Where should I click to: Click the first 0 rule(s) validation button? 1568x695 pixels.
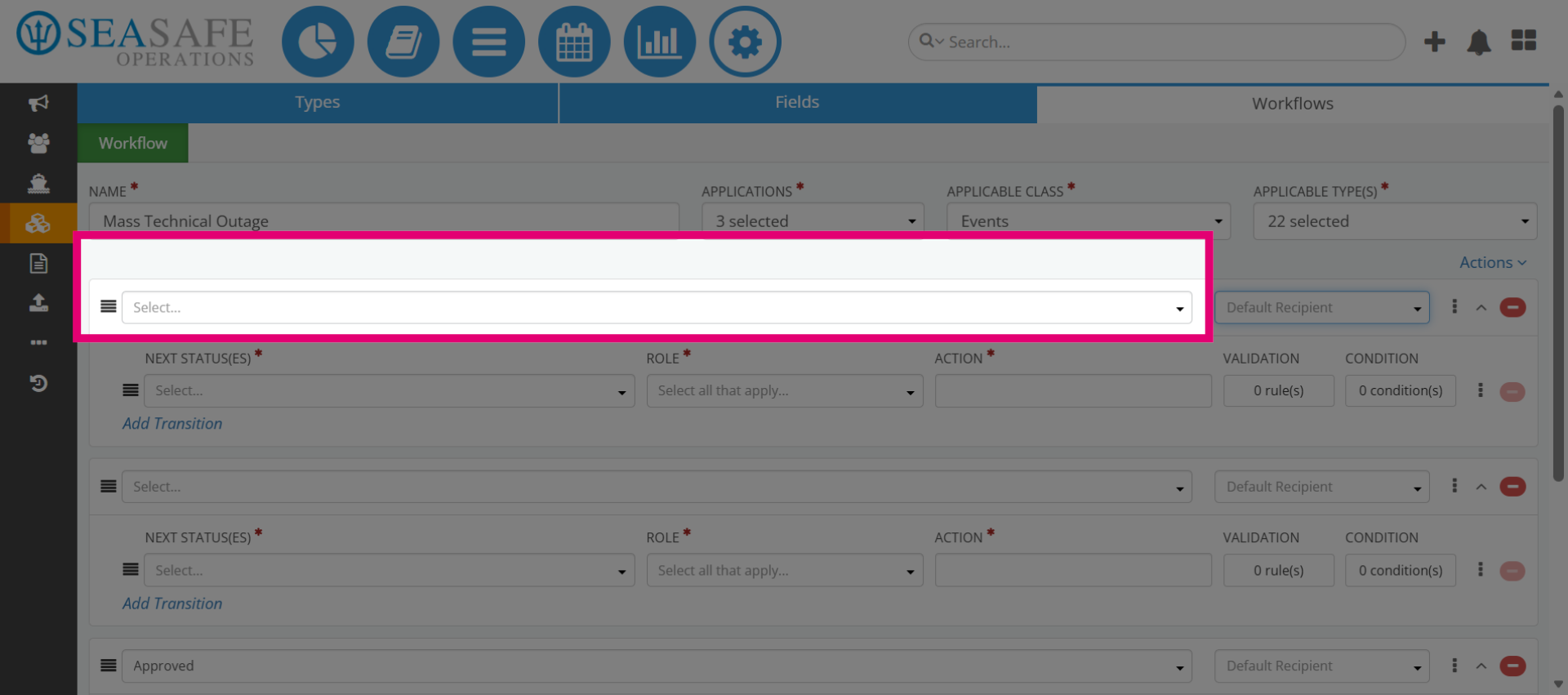point(1278,391)
